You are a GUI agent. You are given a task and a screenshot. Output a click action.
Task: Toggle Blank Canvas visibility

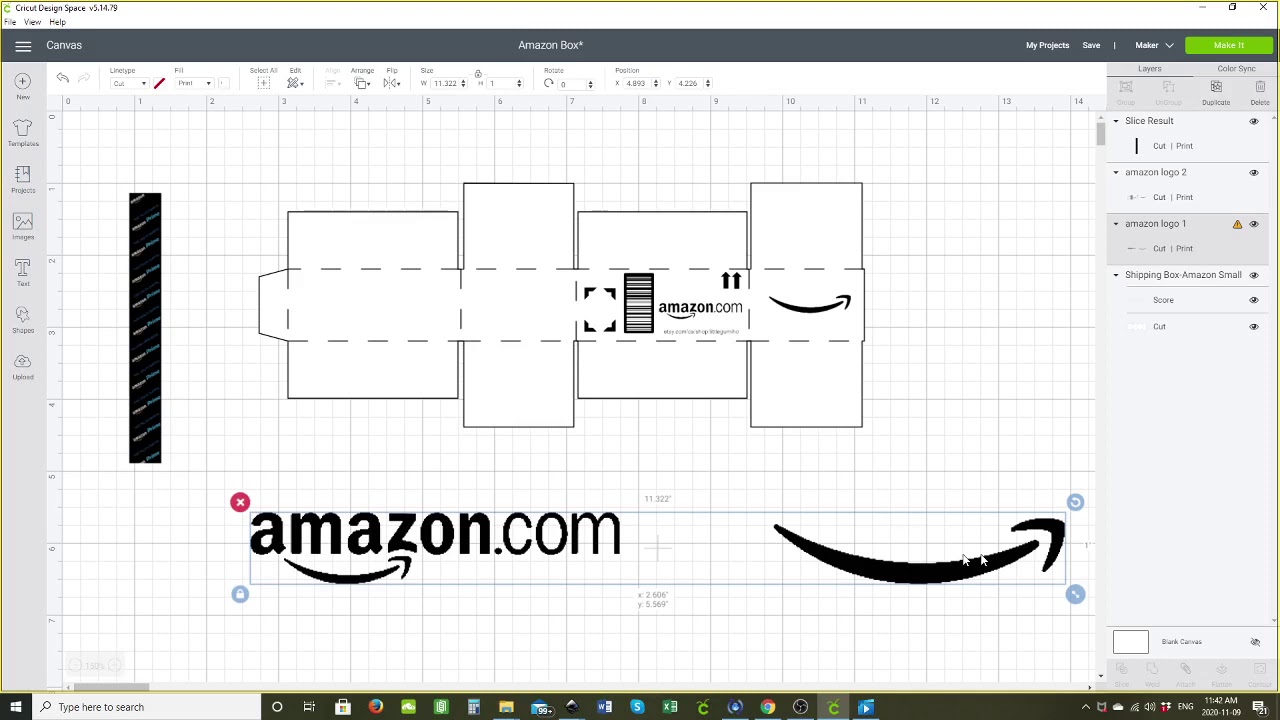[1255, 642]
